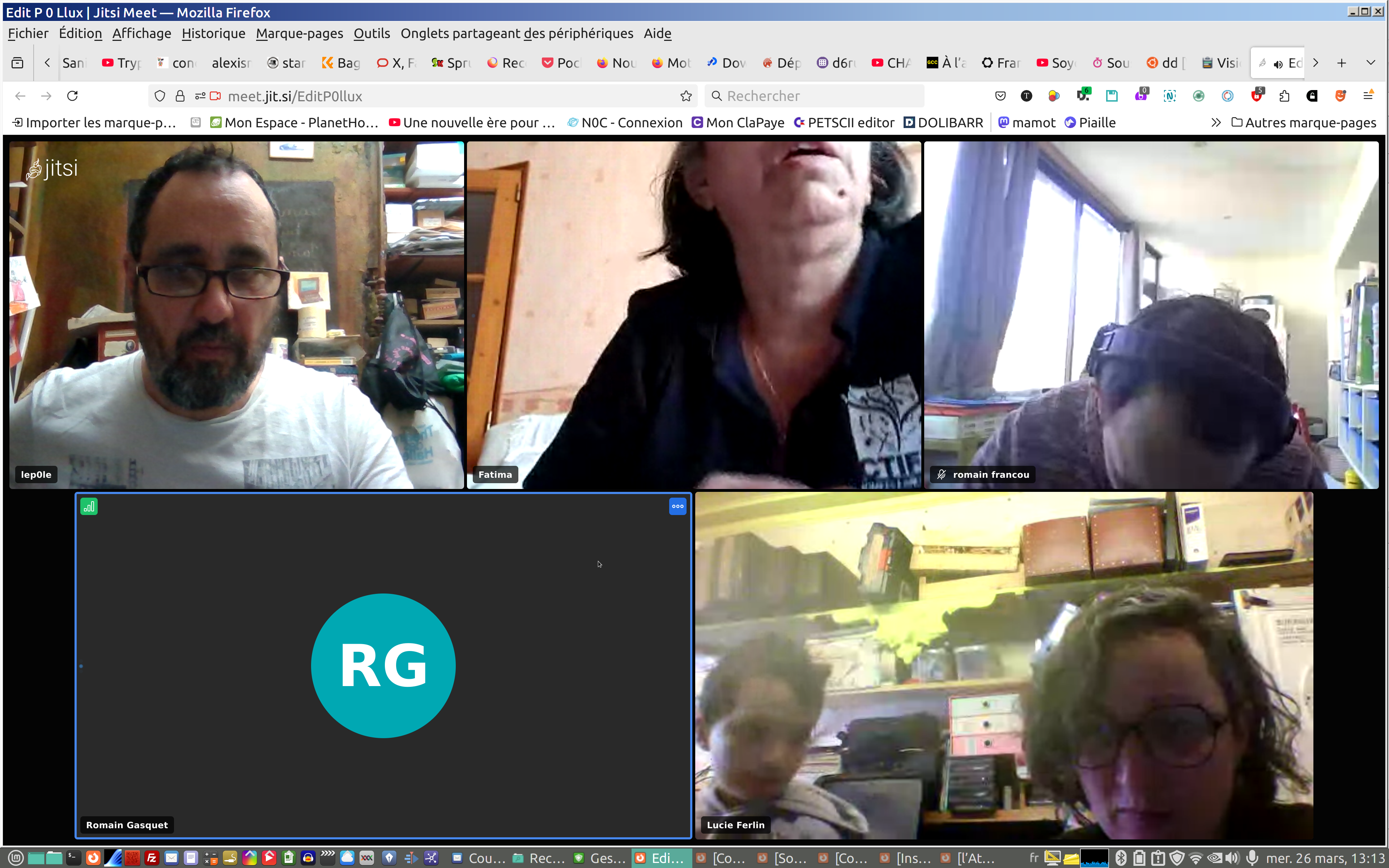This screenshot has width=1389, height=868.
Task: Open the DOLIBARR bookmark
Action: pyautogui.click(x=943, y=123)
